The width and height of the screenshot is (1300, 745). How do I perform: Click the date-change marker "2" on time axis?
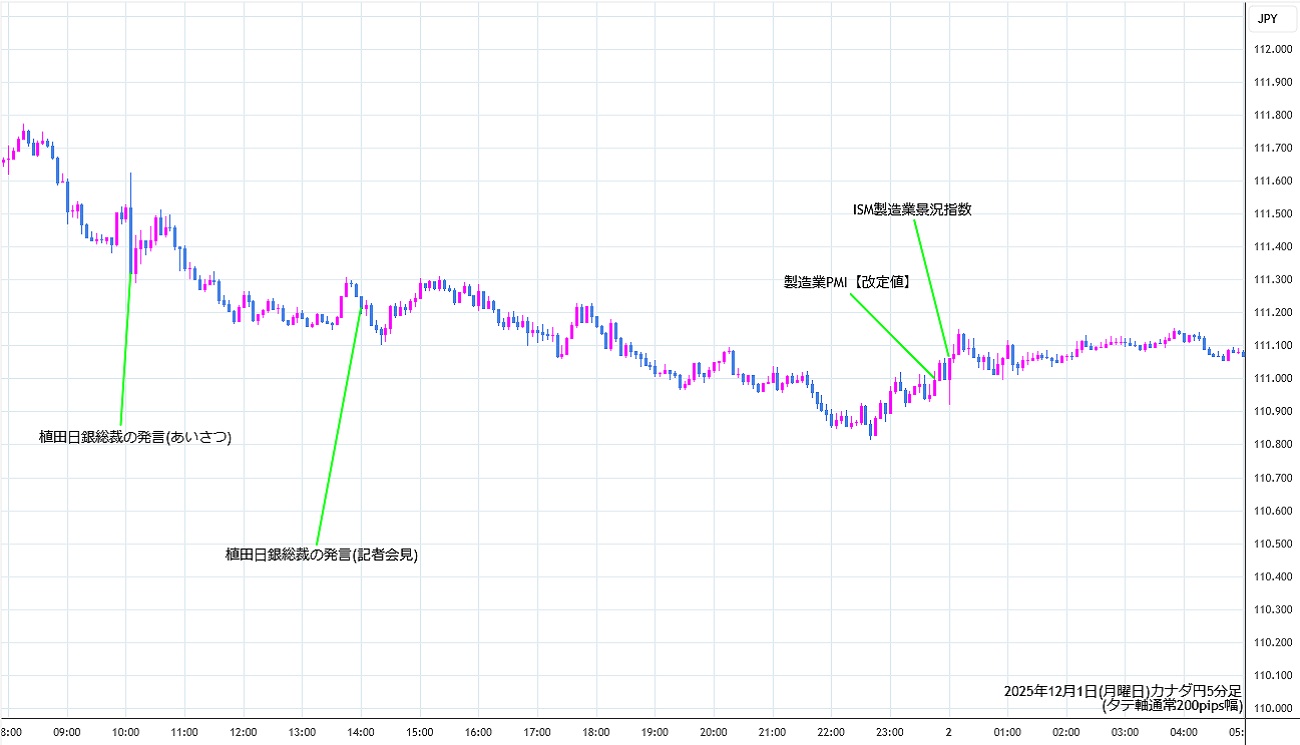[x=949, y=733]
